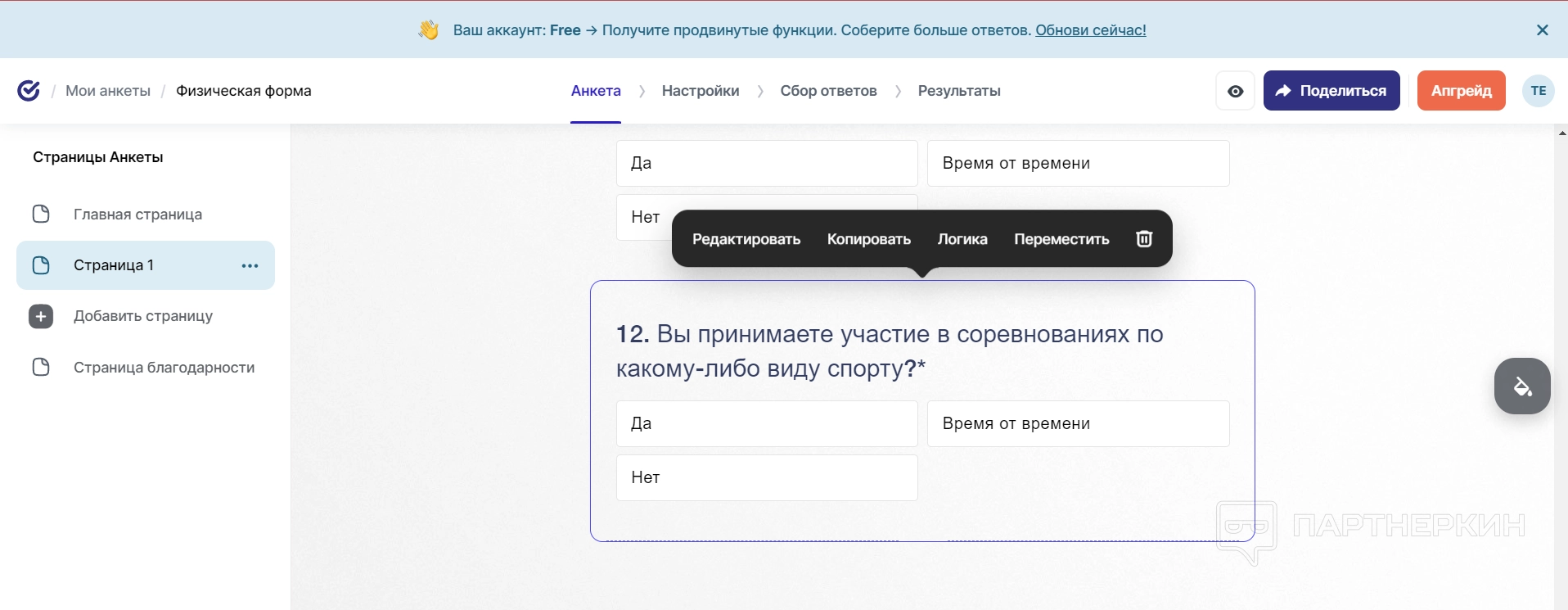The width and height of the screenshot is (1568, 610).
Task: Follow the Обнови сейчас! link
Action: click(1090, 30)
